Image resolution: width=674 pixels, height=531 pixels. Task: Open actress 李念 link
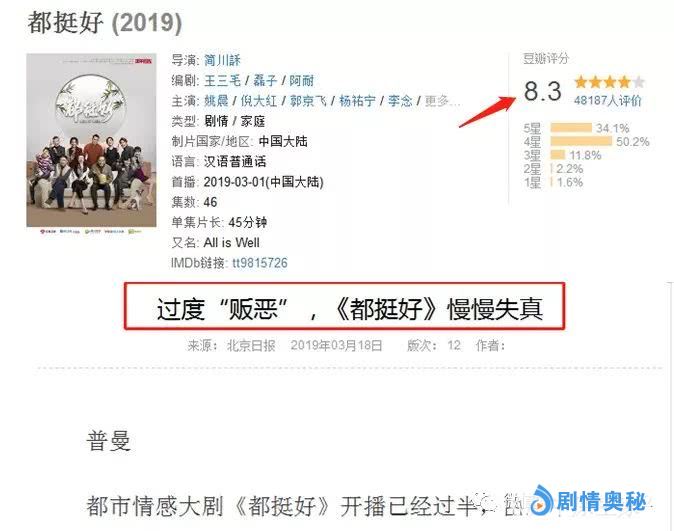click(400, 101)
